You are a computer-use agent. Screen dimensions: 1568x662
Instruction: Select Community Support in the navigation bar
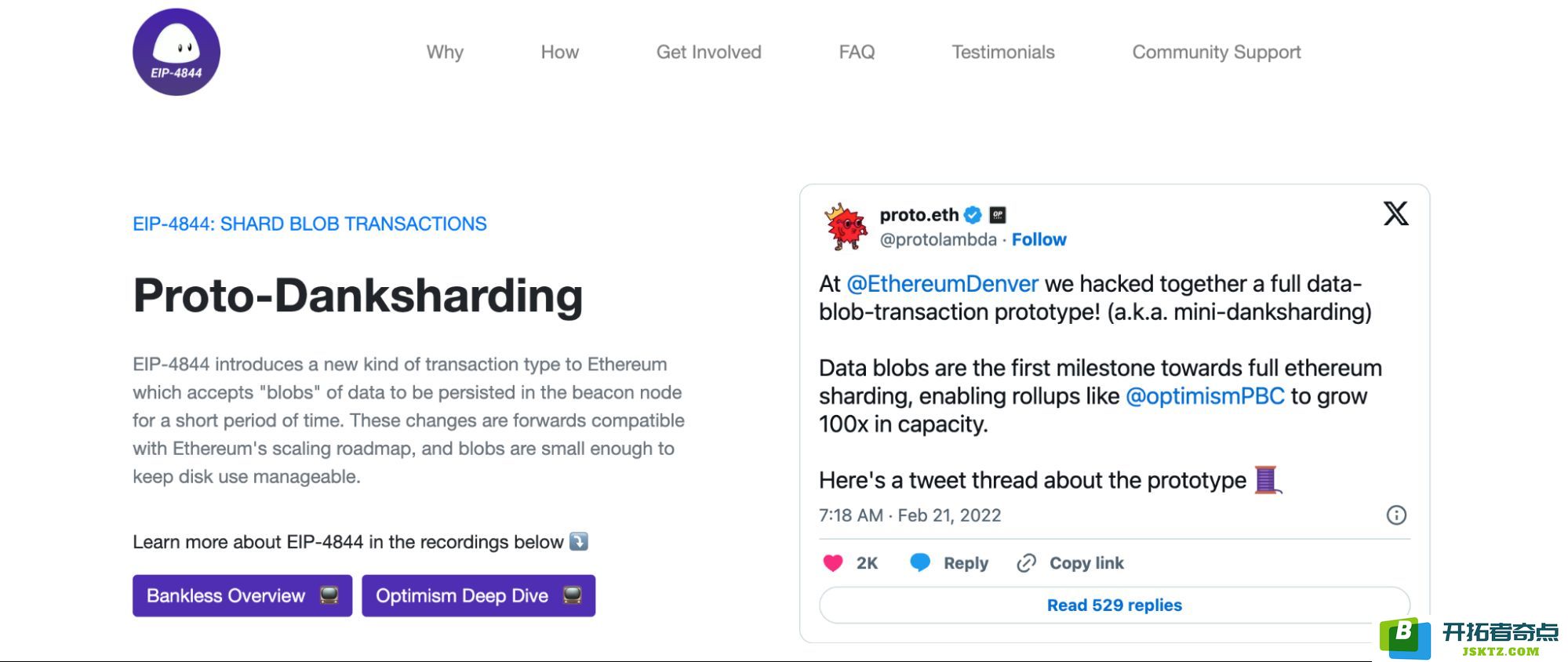pyautogui.click(x=1217, y=53)
